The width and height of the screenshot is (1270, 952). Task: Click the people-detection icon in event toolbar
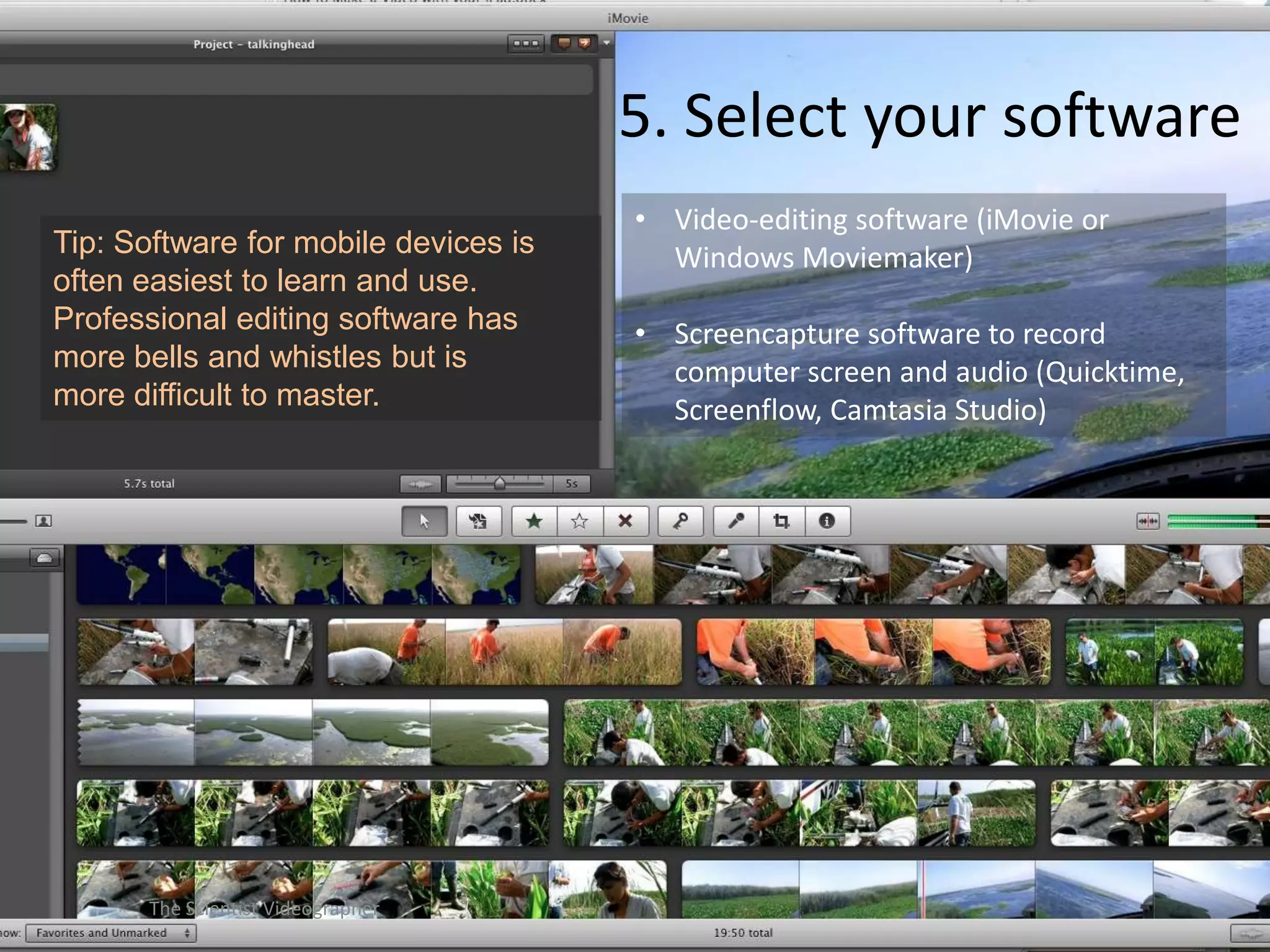[x=43, y=521]
